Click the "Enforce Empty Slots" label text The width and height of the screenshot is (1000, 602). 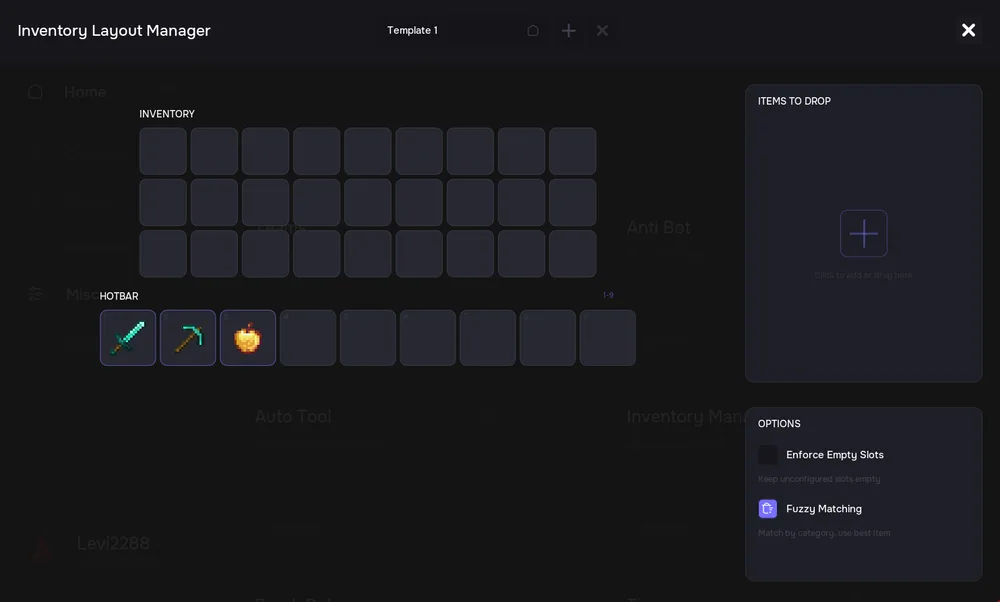835,455
